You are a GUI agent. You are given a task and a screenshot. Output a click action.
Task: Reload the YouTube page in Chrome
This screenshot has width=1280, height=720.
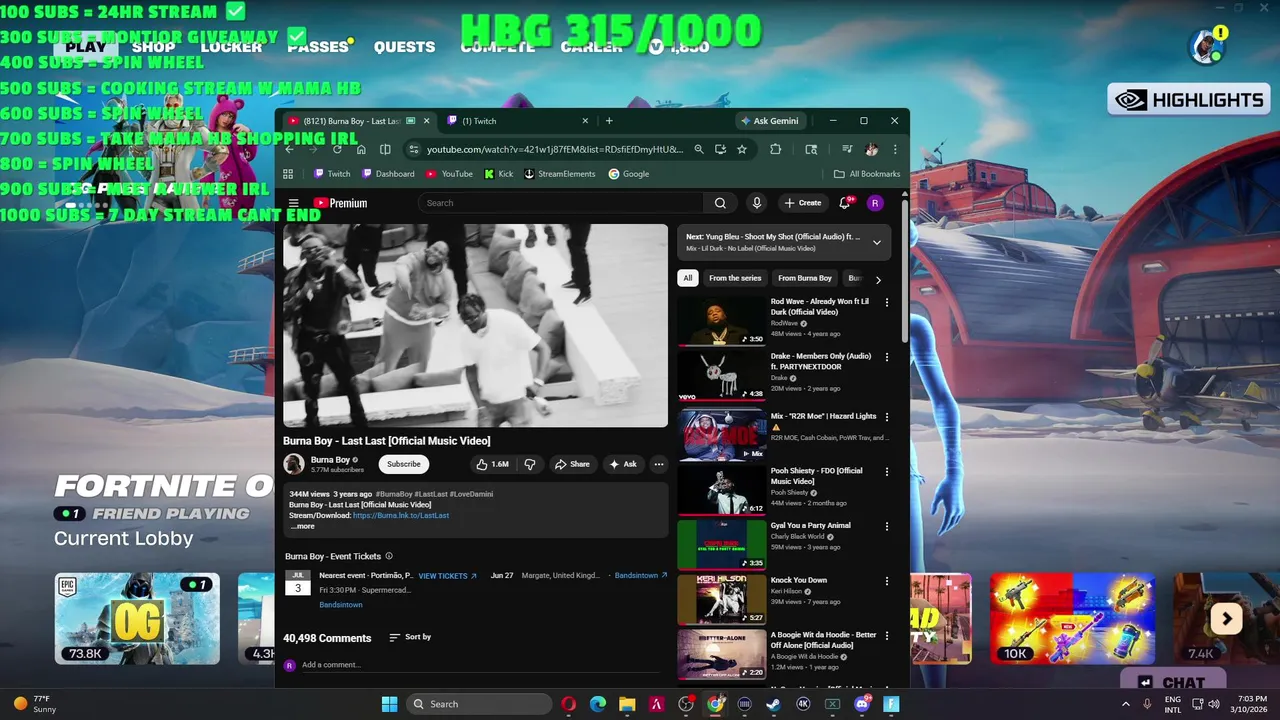click(337, 149)
